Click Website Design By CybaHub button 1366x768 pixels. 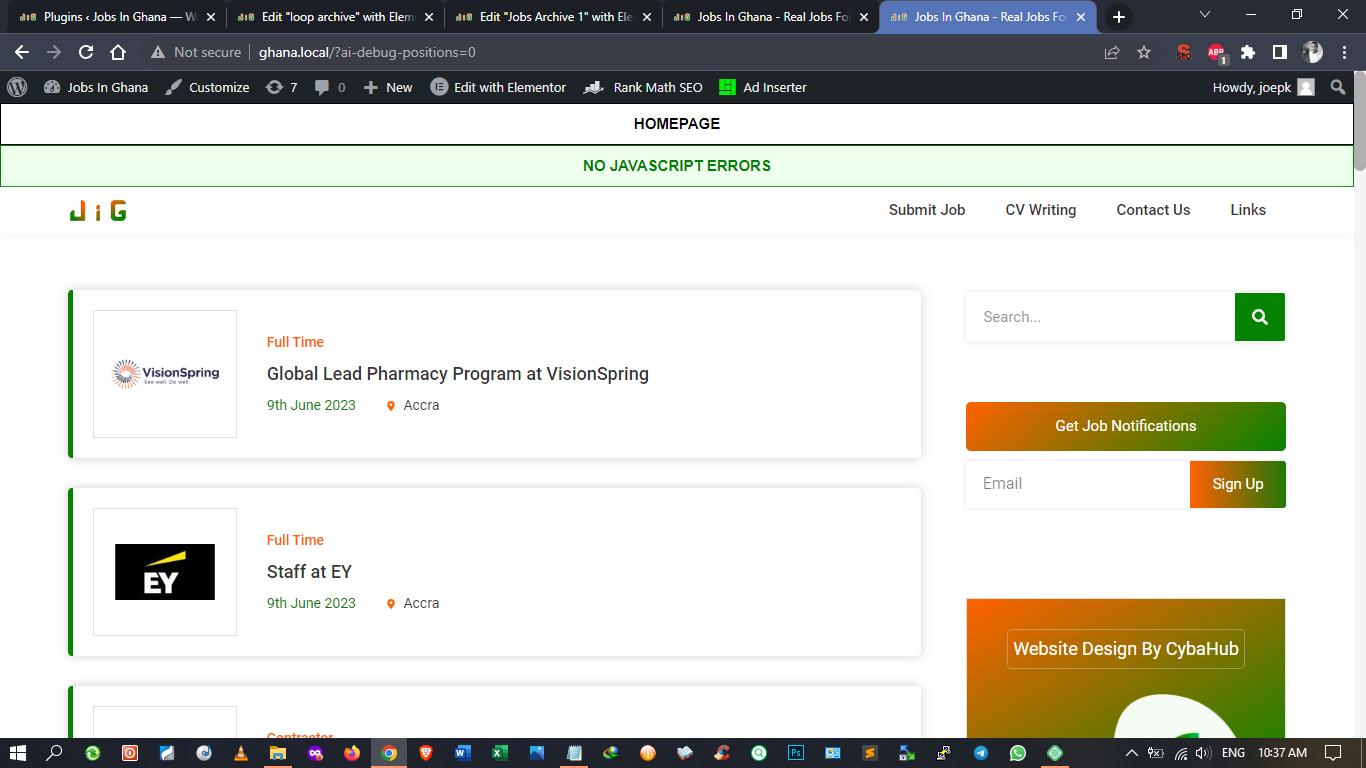point(1126,649)
